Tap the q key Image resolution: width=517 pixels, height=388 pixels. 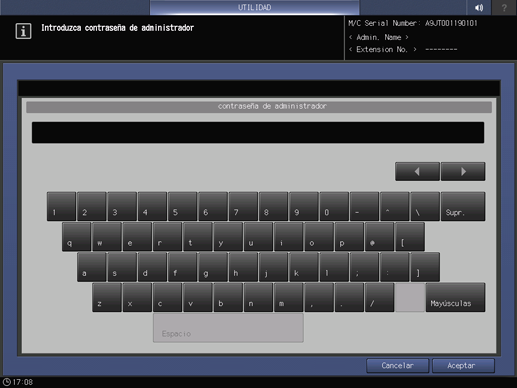[x=76, y=237]
